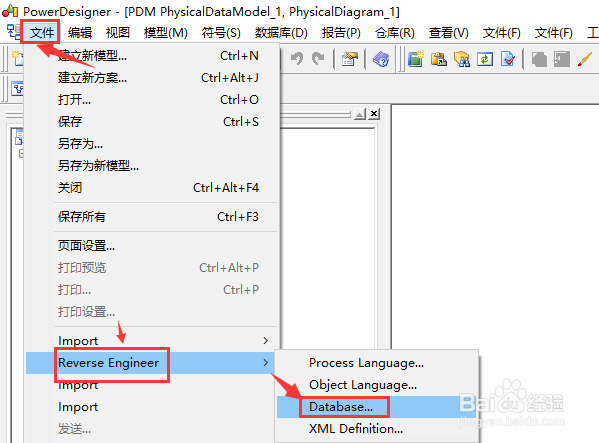Open the 数据库(D) menu
This screenshot has width=599, height=443.
coord(281,33)
